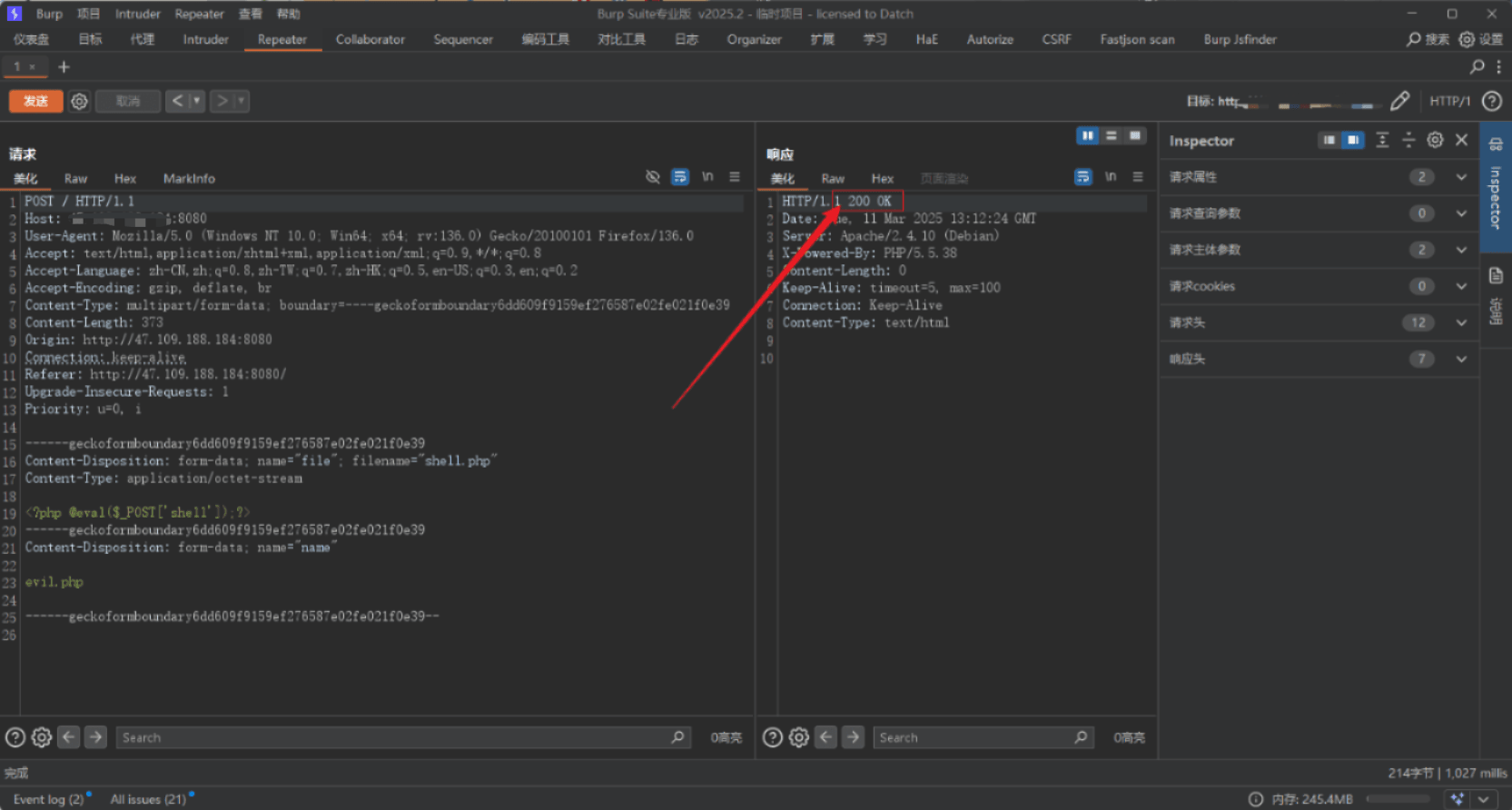The image size is (1512, 810).
Task: Edit target with the pencil icon
Action: click(x=1399, y=101)
